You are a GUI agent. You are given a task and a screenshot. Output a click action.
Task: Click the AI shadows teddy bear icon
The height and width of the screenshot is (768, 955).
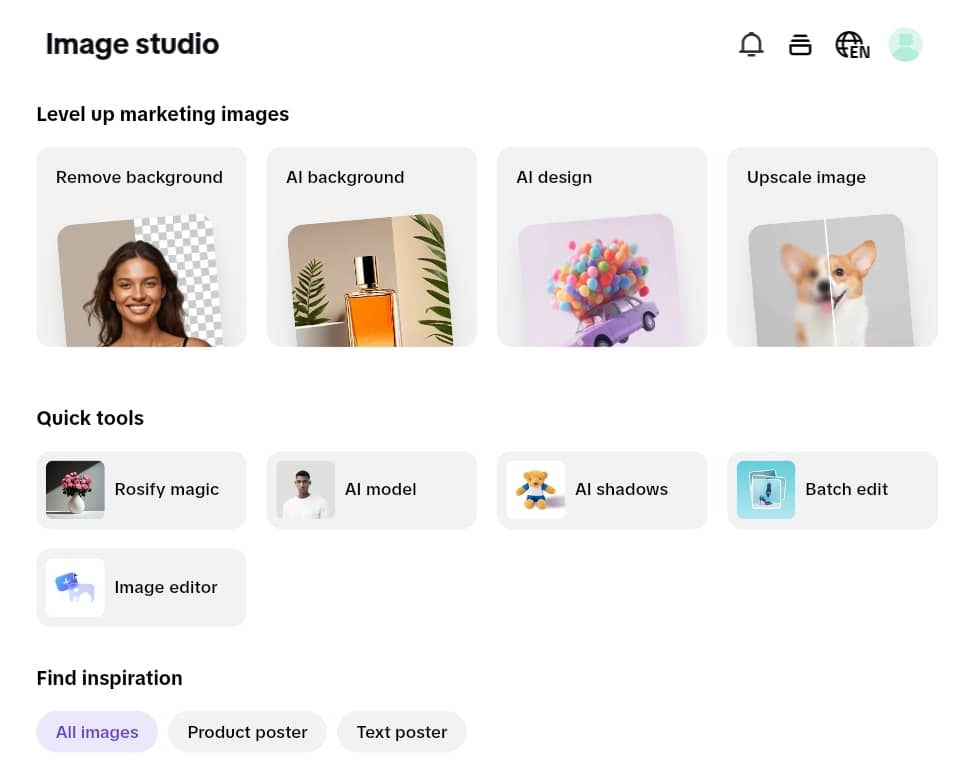(536, 490)
